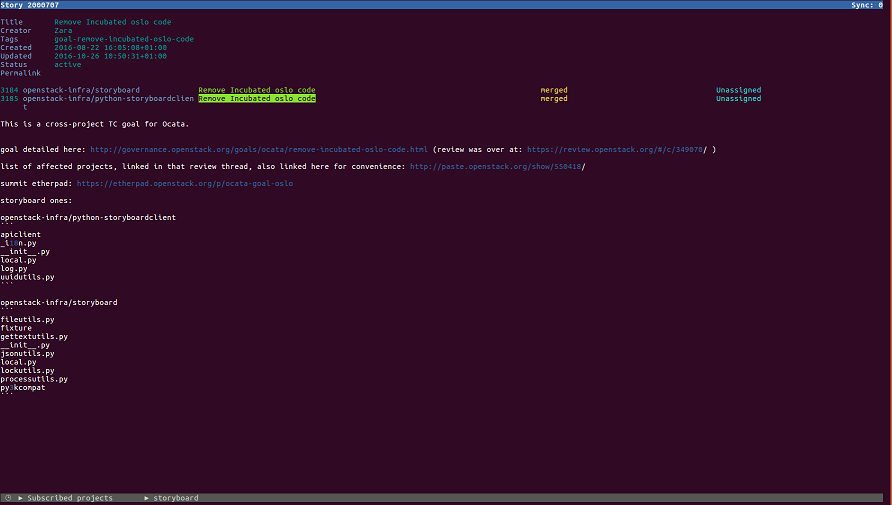Open review.openstack.org review link
The image size is (892, 505).
pos(613,149)
